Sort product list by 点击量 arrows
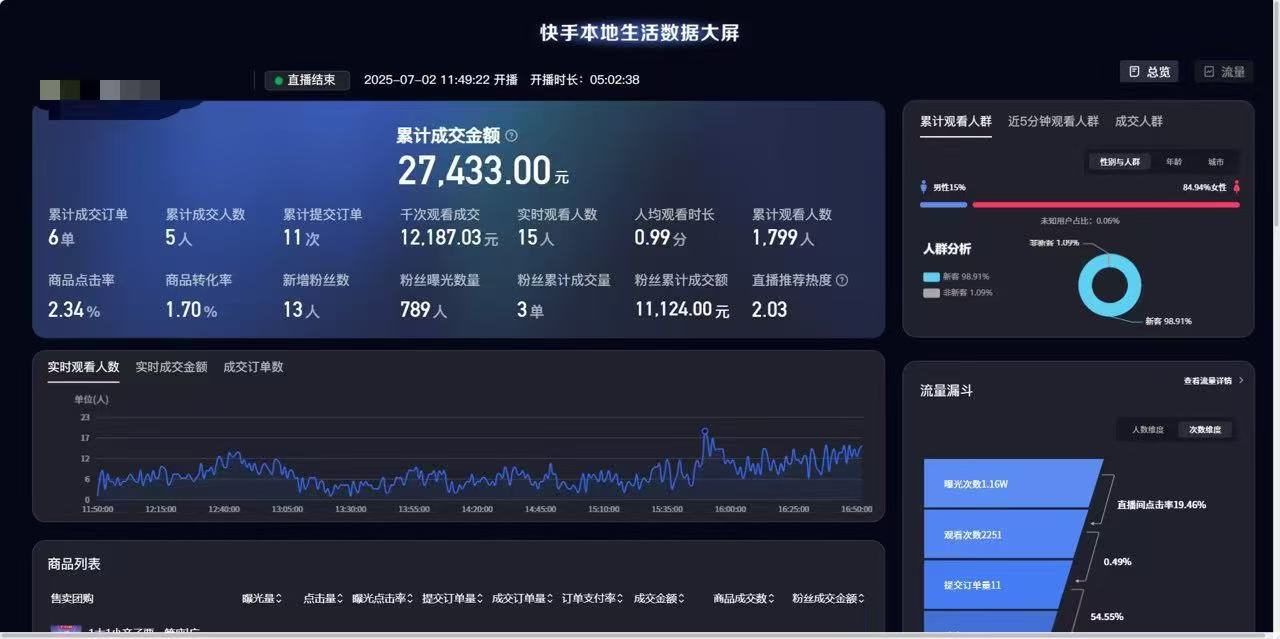Image resolution: width=1280 pixels, height=639 pixels. coord(340,599)
